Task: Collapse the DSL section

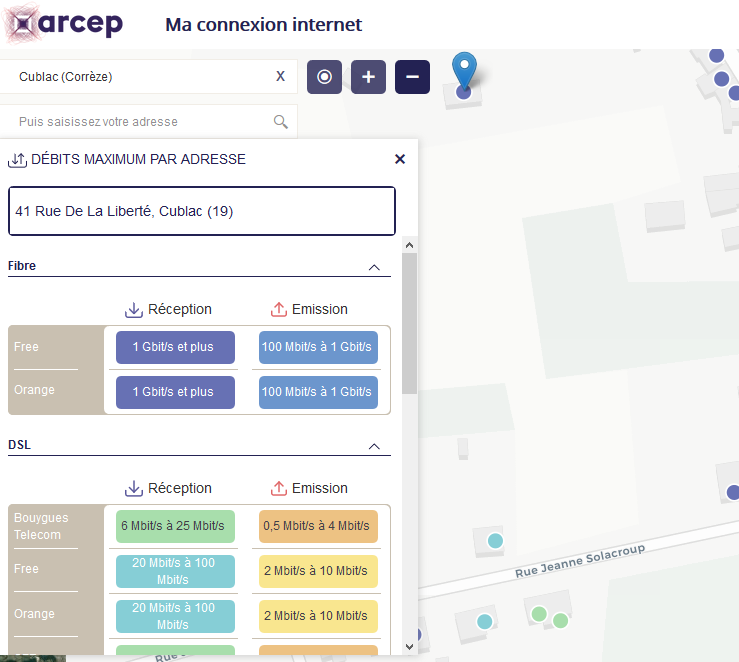Action: [x=374, y=446]
